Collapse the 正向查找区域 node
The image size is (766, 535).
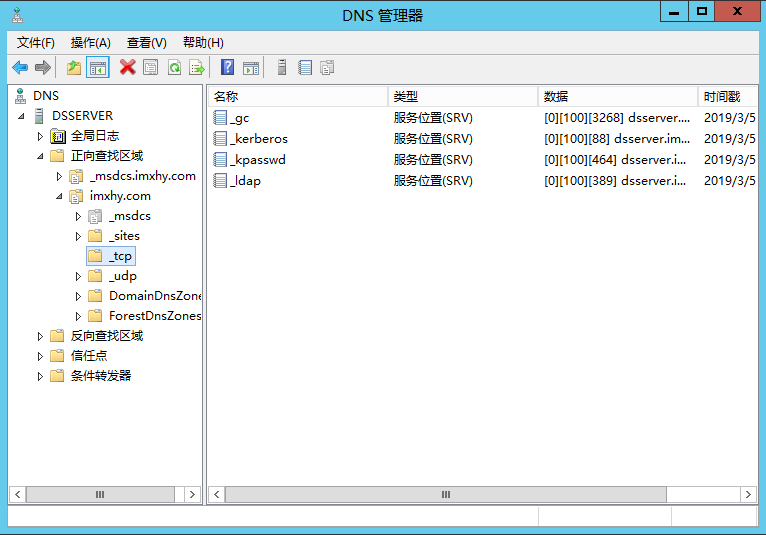pyautogui.click(x=41, y=156)
